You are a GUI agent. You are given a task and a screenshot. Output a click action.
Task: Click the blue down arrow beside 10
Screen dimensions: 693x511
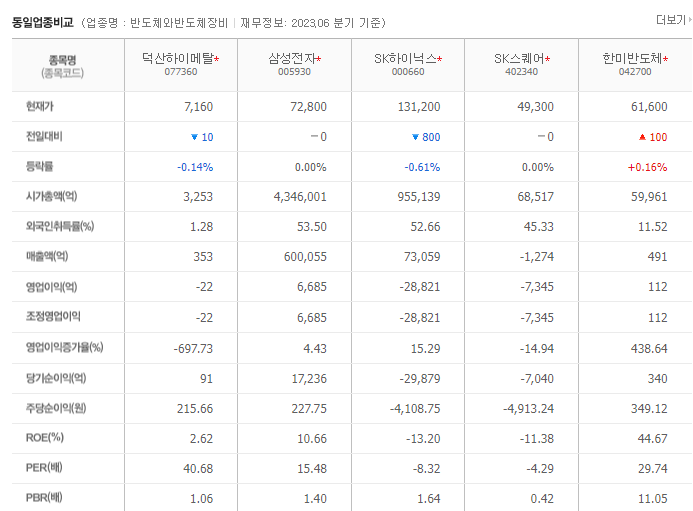[x=194, y=137]
